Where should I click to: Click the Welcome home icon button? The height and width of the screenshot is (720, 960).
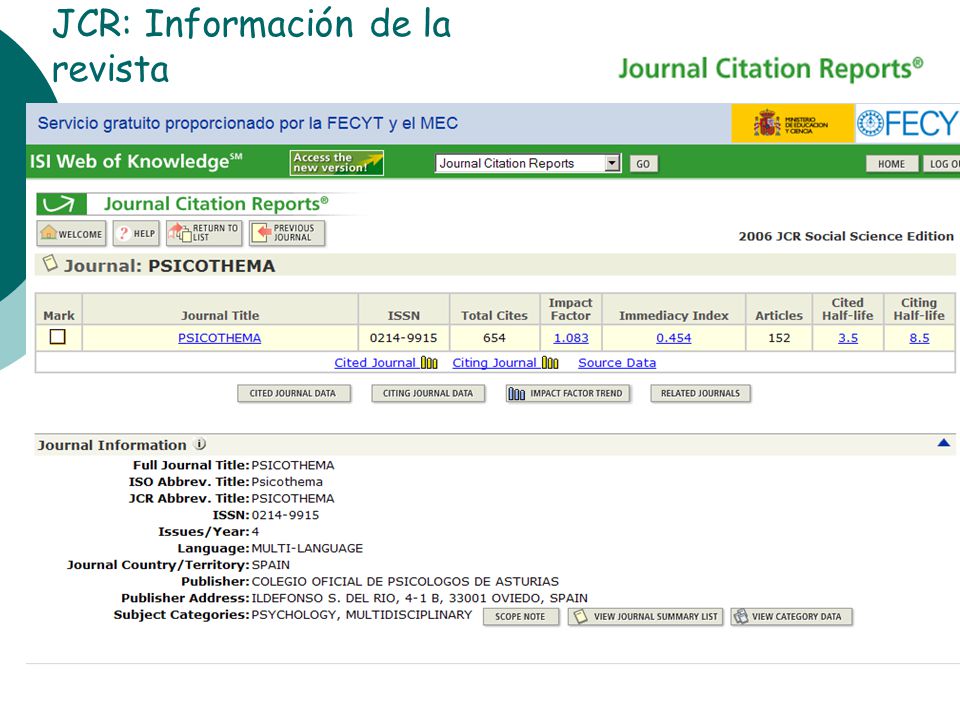tap(71, 234)
